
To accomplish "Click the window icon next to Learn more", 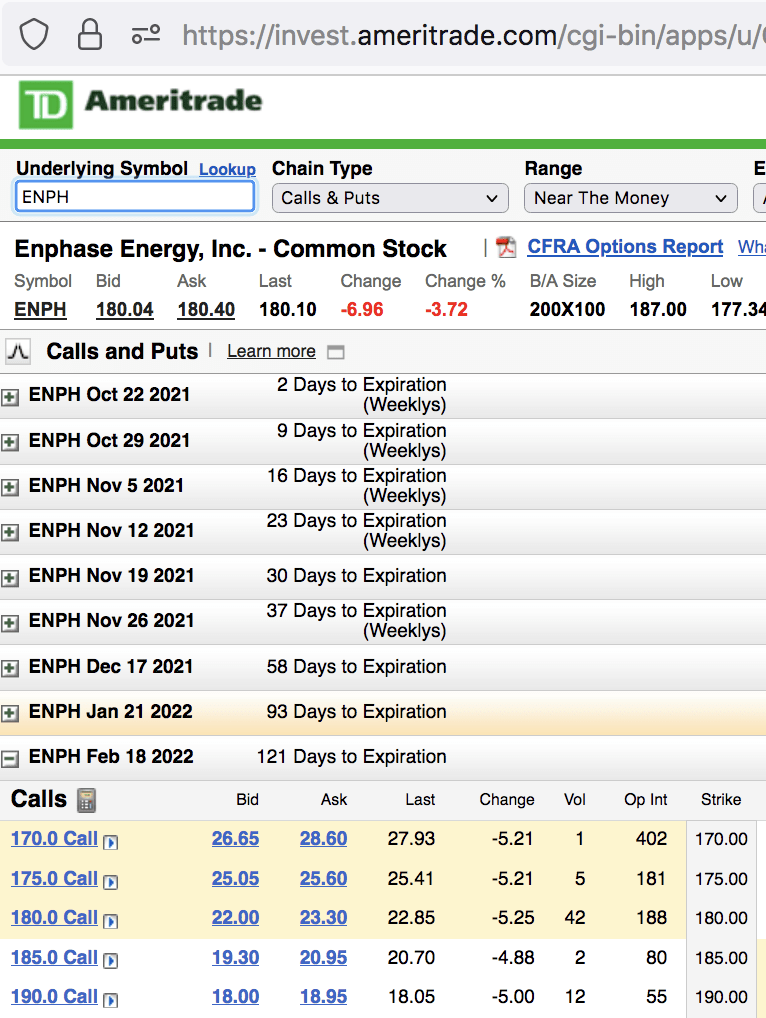I will (336, 352).
